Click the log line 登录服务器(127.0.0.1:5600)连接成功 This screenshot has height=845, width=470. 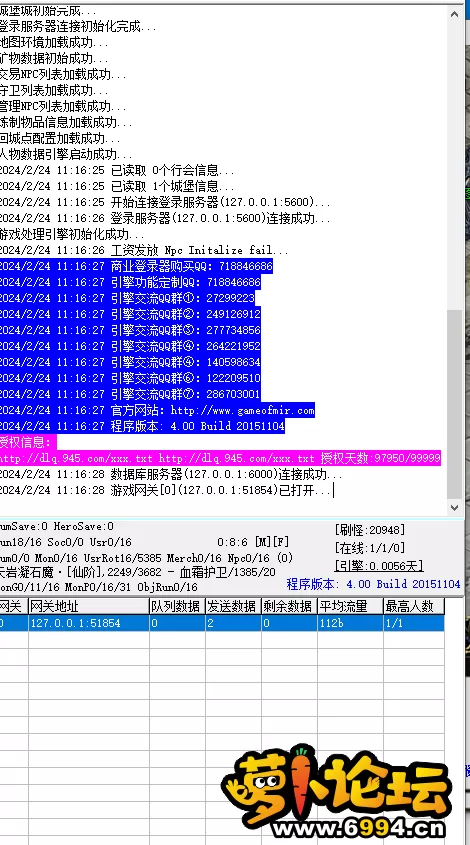coord(165,219)
